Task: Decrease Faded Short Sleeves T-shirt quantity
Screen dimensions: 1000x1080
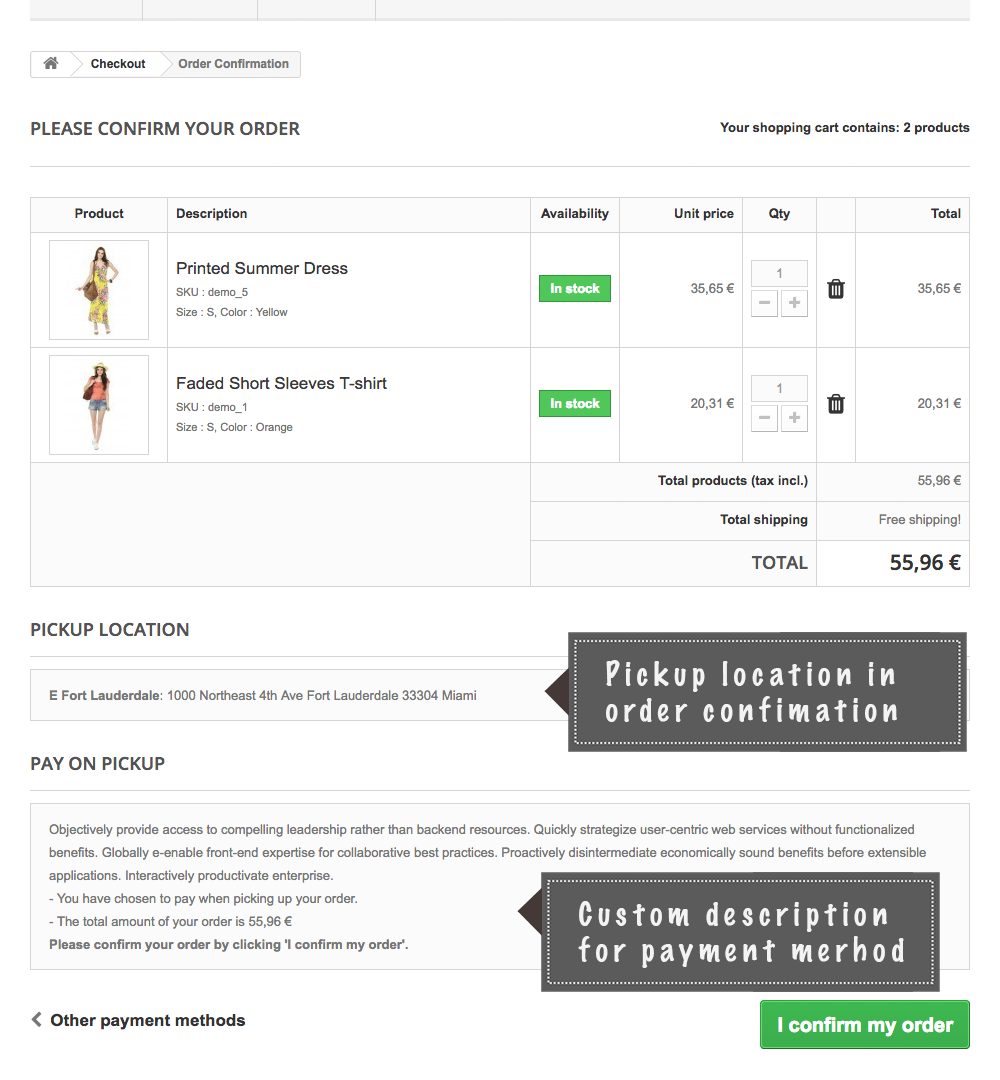Action: click(x=764, y=418)
